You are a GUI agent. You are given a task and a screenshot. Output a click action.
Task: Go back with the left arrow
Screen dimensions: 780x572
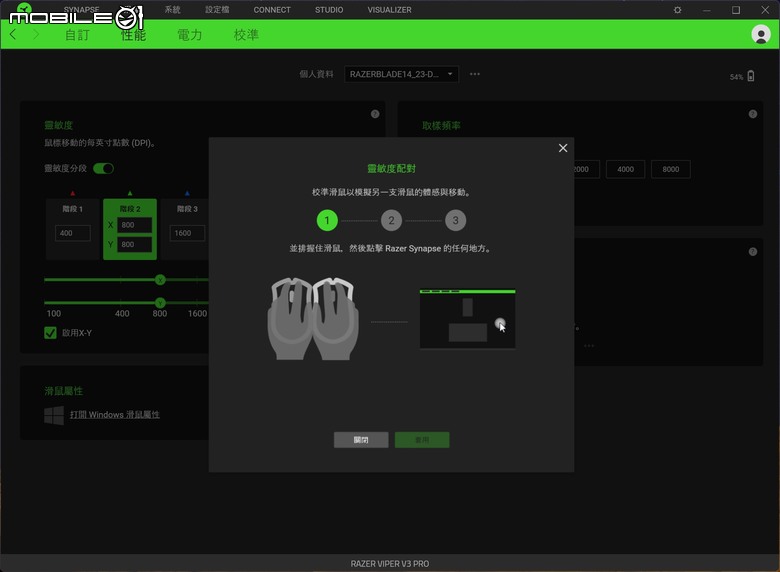[13, 34]
